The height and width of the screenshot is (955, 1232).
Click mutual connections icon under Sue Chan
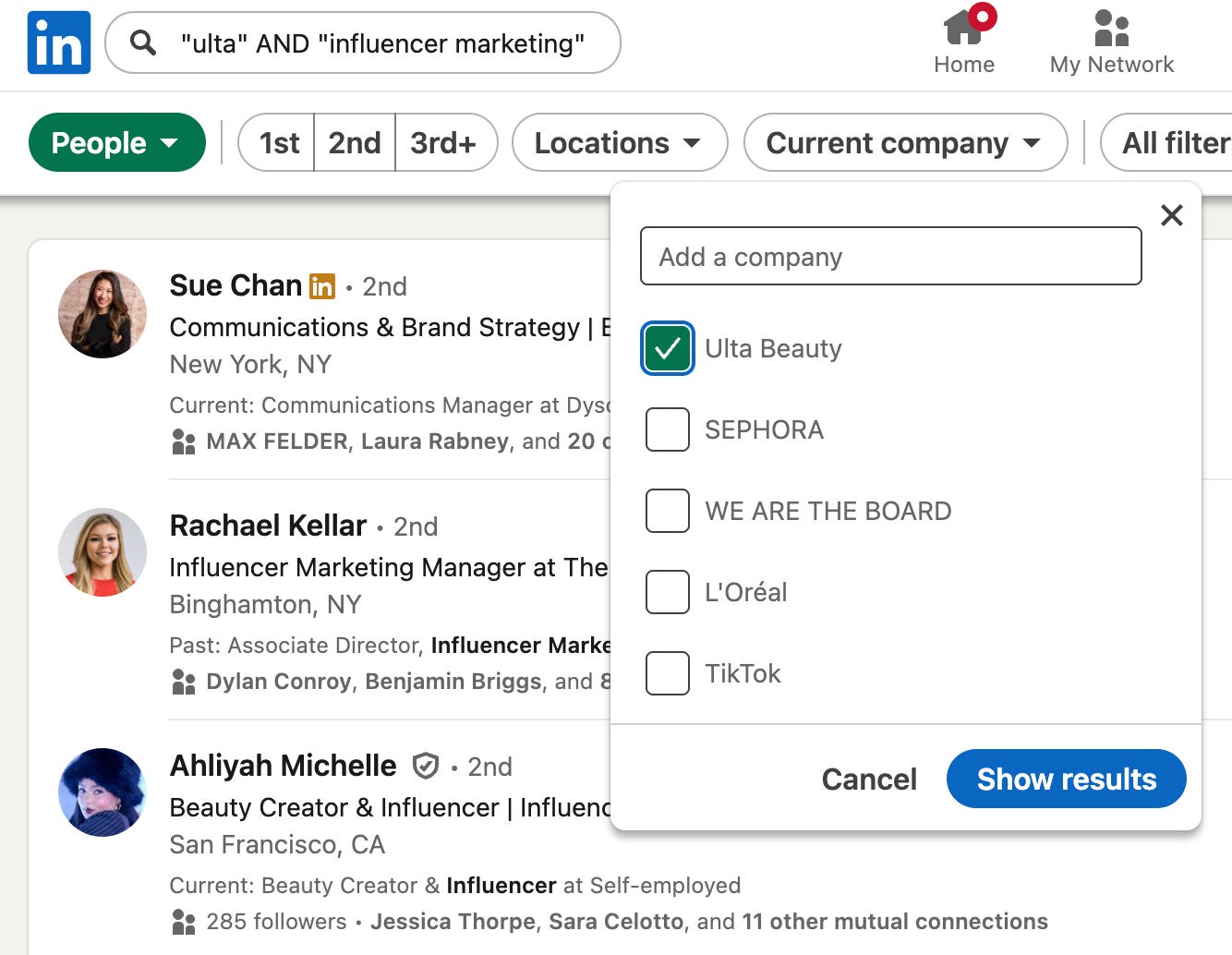[x=184, y=441]
